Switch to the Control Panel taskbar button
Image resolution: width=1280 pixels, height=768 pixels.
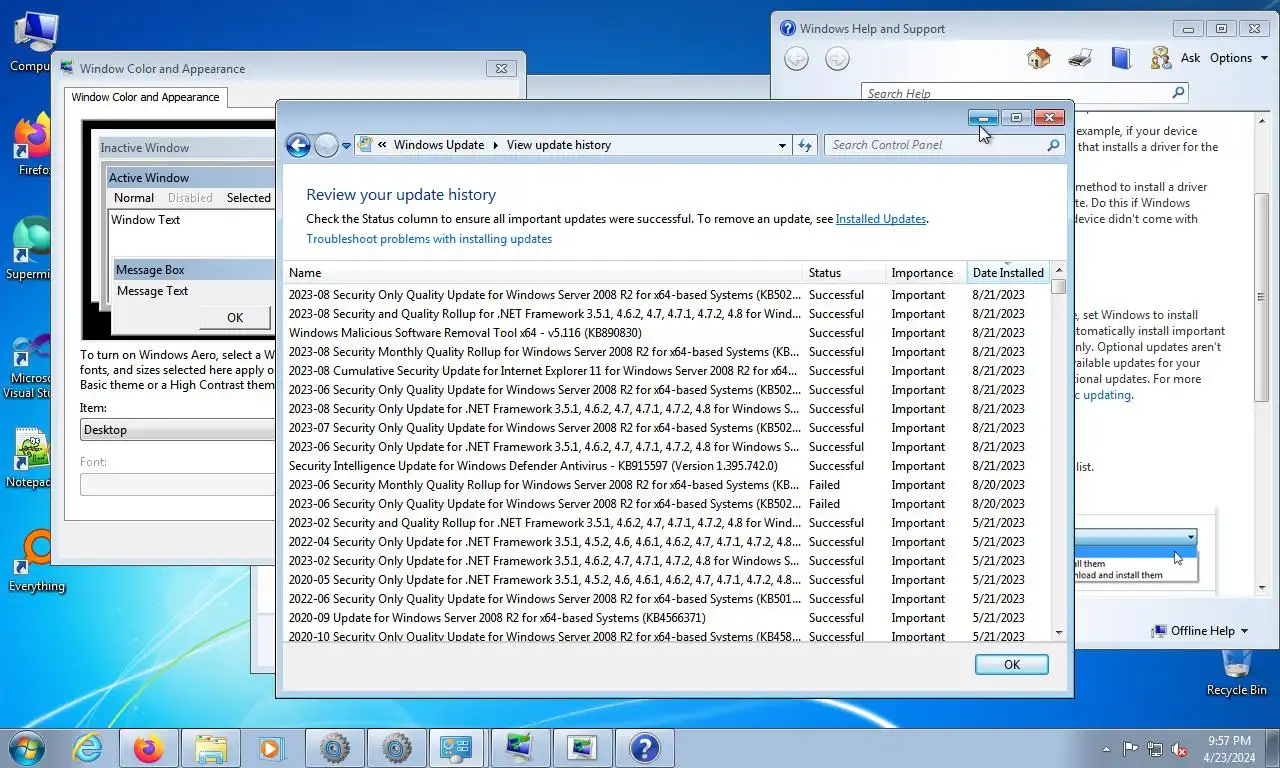click(x=458, y=748)
